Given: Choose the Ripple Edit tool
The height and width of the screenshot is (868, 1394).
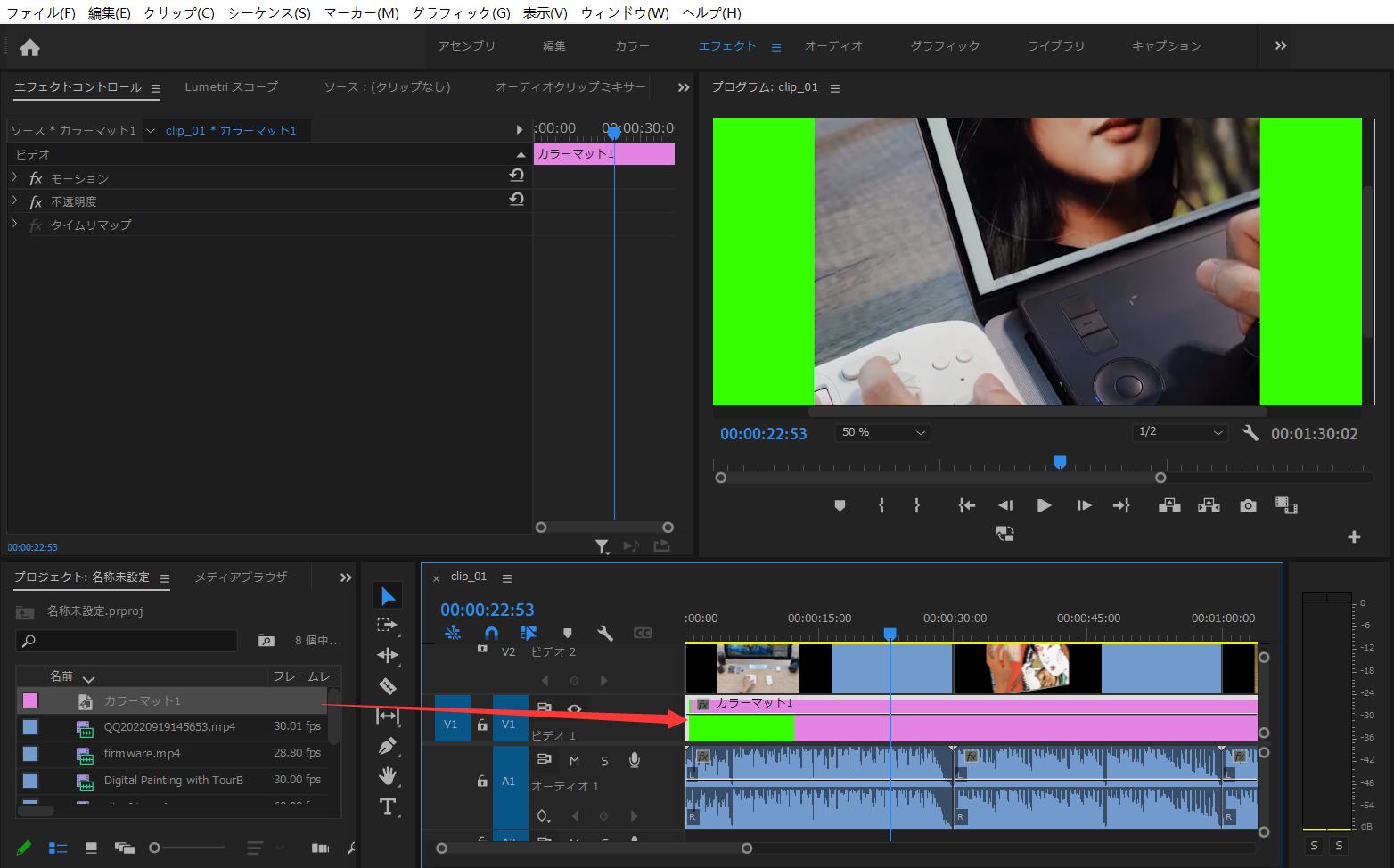Looking at the screenshot, I should coord(388,656).
